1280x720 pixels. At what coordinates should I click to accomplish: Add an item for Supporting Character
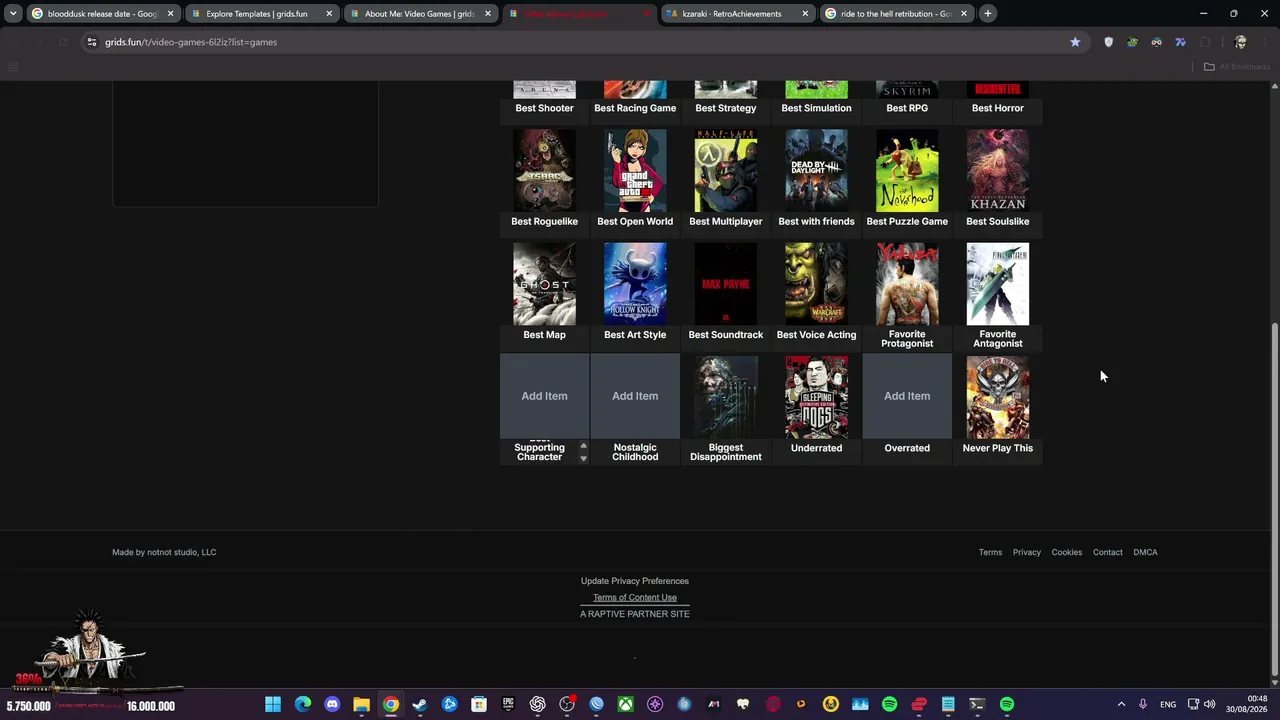(544, 396)
